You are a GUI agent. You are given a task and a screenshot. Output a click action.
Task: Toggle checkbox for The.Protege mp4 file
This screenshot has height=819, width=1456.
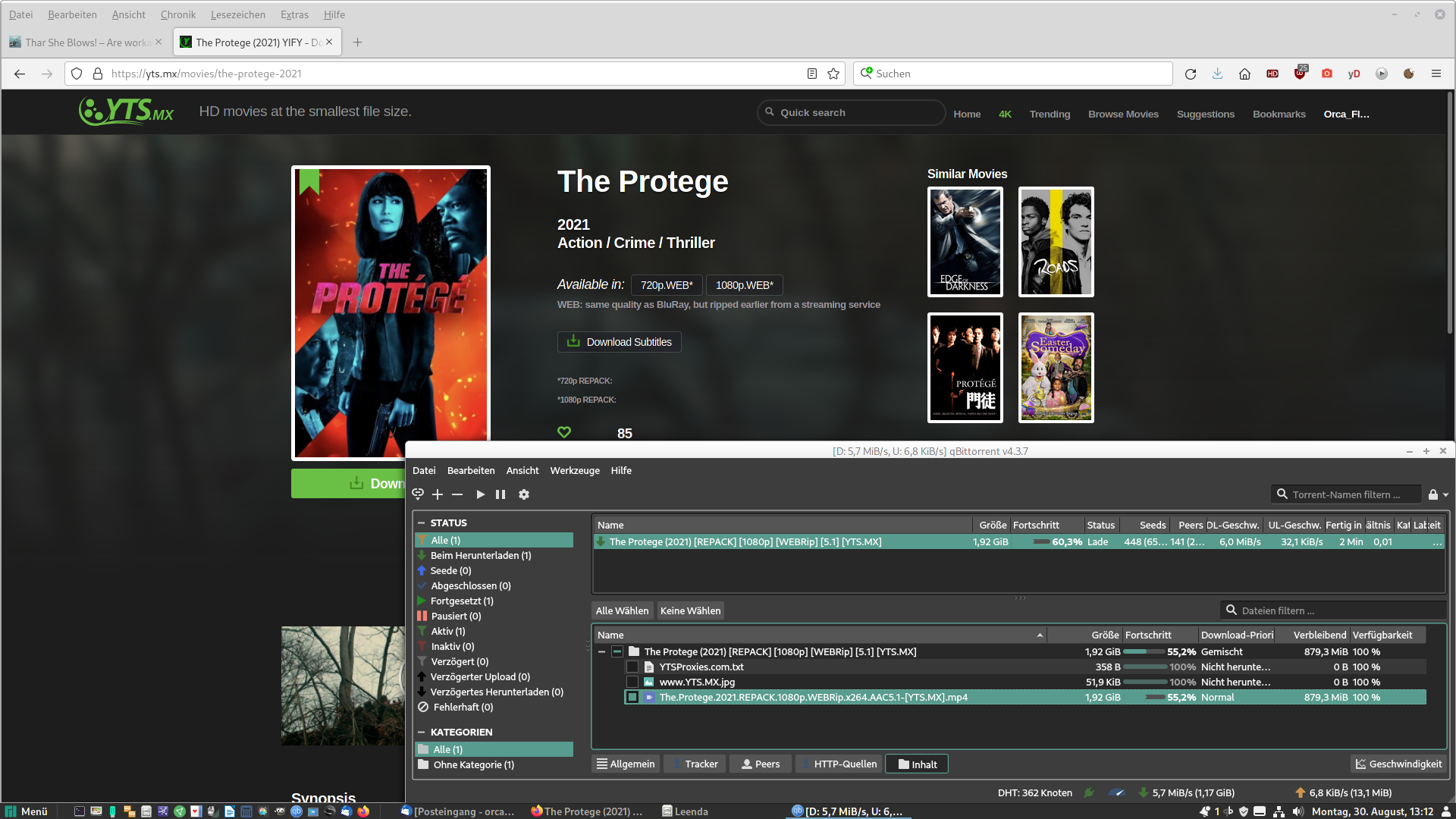[x=632, y=697]
